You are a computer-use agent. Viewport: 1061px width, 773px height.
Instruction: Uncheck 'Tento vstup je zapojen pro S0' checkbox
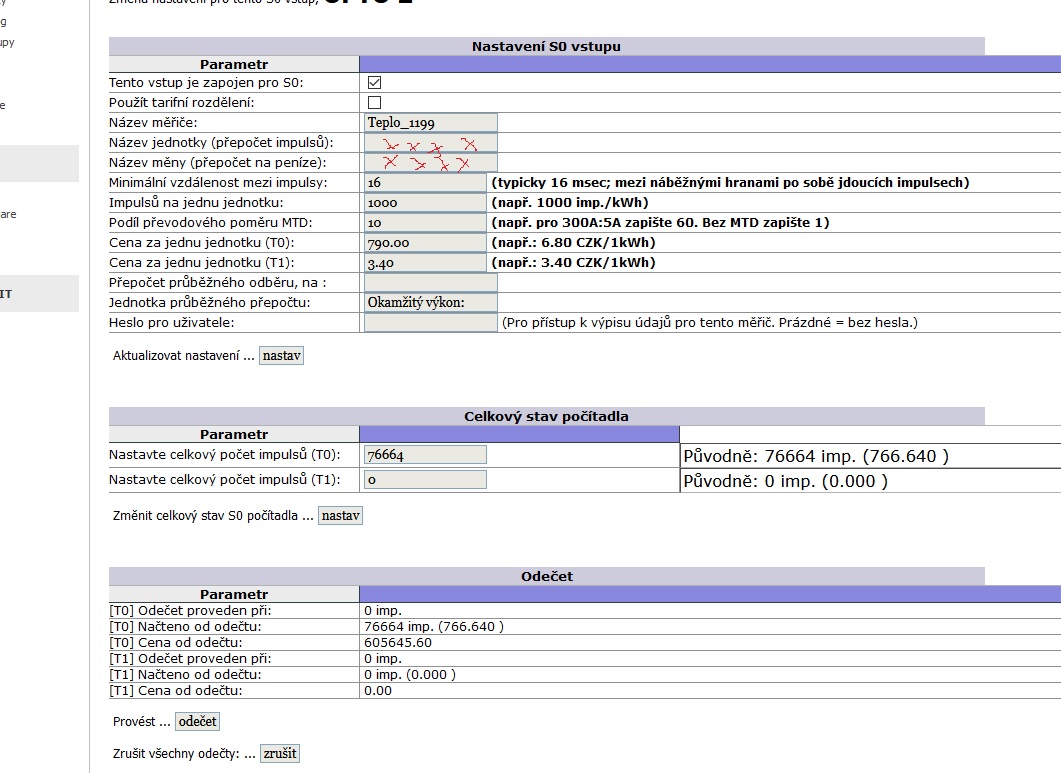[375, 83]
